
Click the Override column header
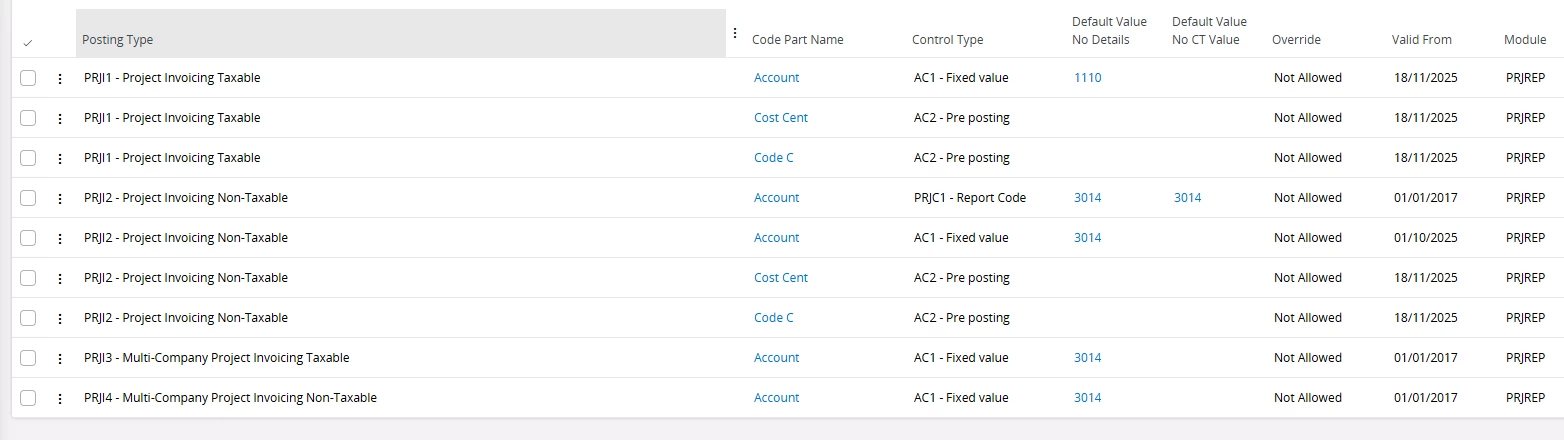click(1296, 40)
